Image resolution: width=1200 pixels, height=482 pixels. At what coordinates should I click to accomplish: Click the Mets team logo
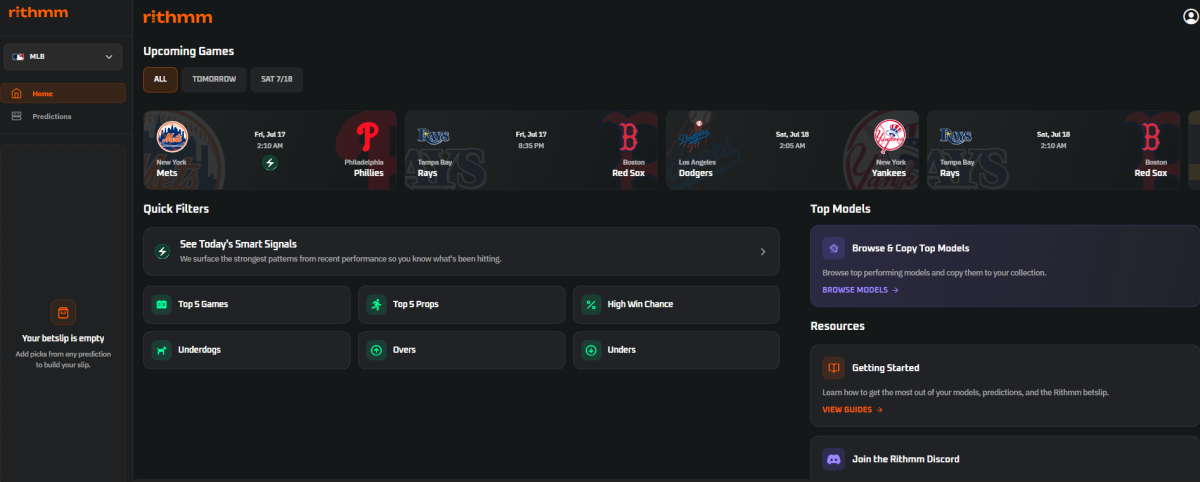[172, 136]
